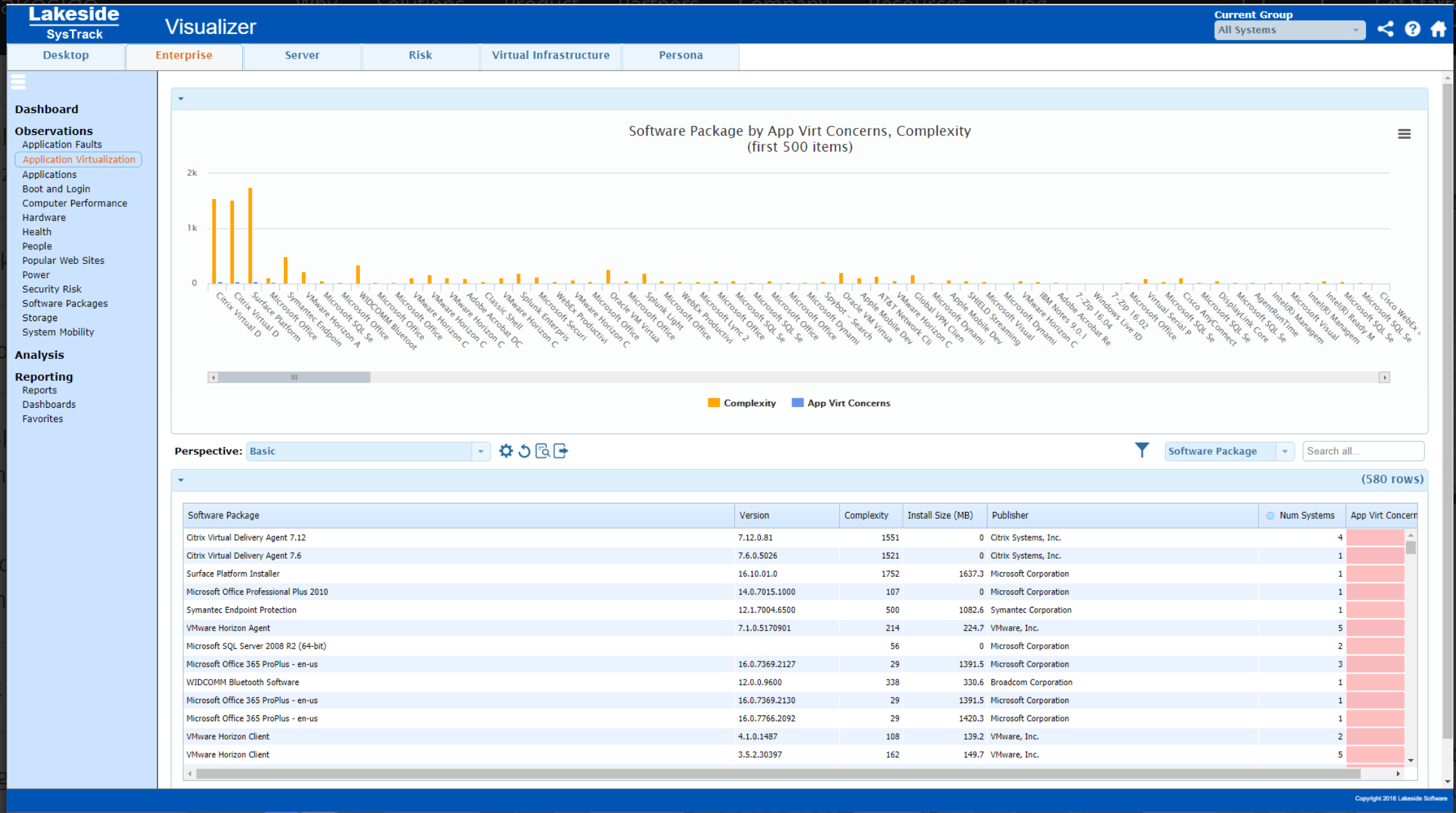This screenshot has width=1456, height=813.
Task: Expand the chart section disclosure arrow
Action: point(181,98)
